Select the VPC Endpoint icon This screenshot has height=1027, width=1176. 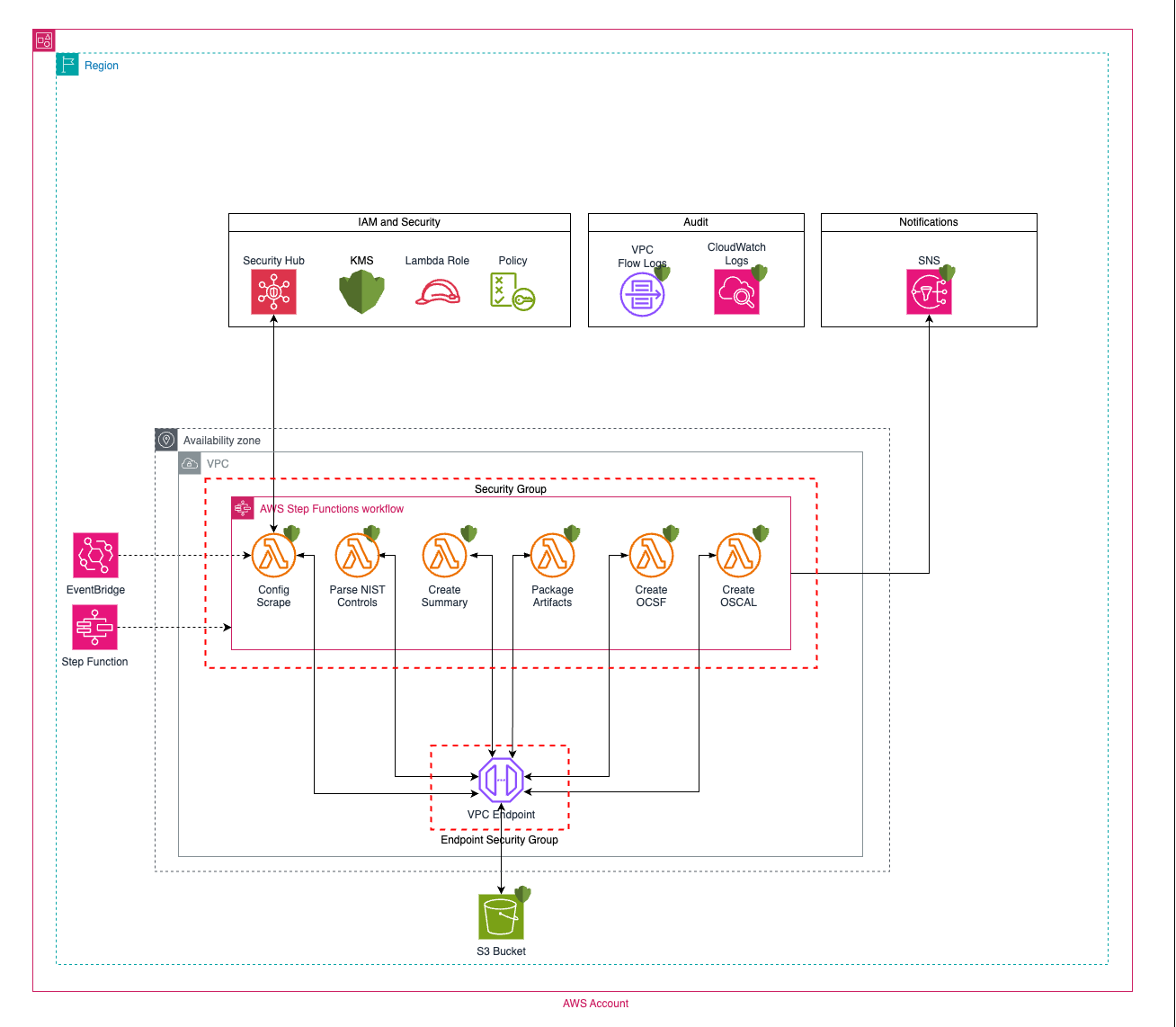501,780
